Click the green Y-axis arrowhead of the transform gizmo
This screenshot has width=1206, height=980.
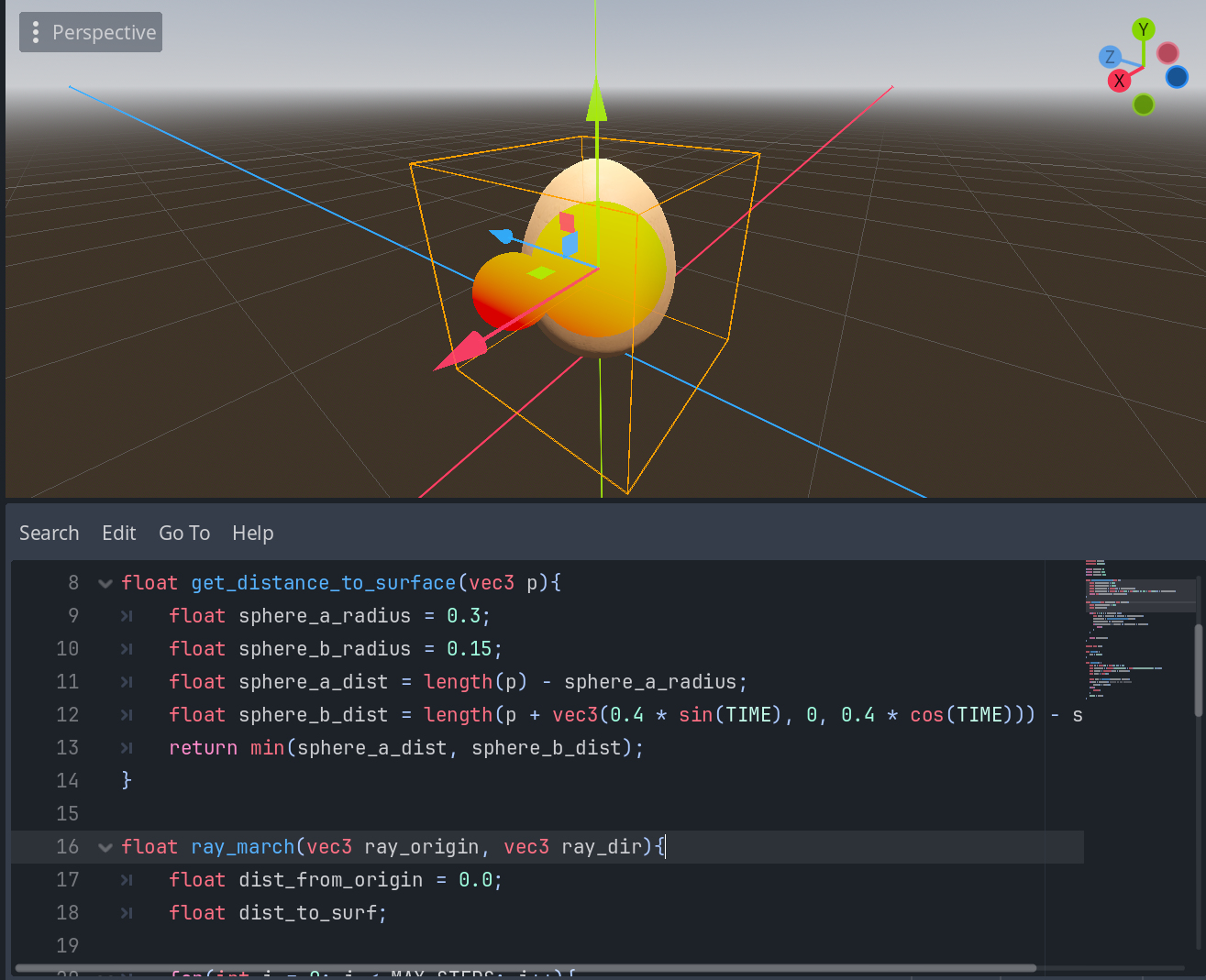596,99
